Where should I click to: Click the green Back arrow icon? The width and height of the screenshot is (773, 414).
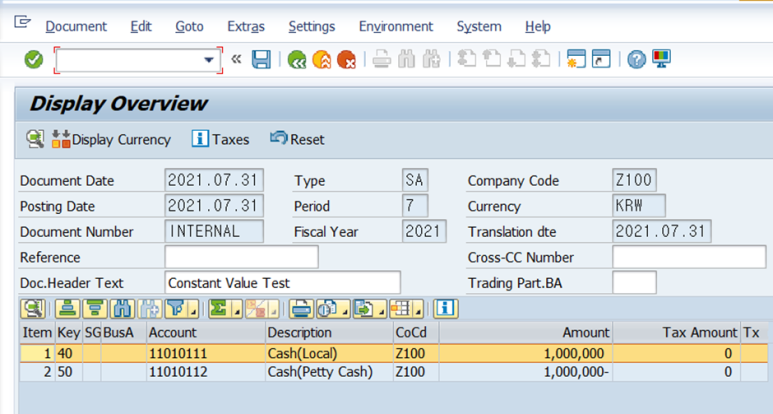tap(297, 60)
